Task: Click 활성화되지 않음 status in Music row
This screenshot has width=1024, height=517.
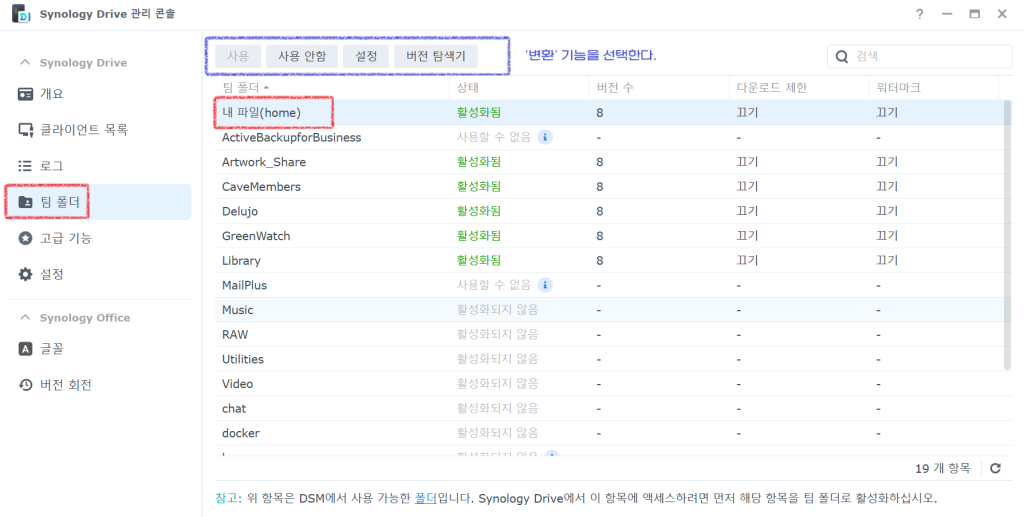Action: click(498, 309)
